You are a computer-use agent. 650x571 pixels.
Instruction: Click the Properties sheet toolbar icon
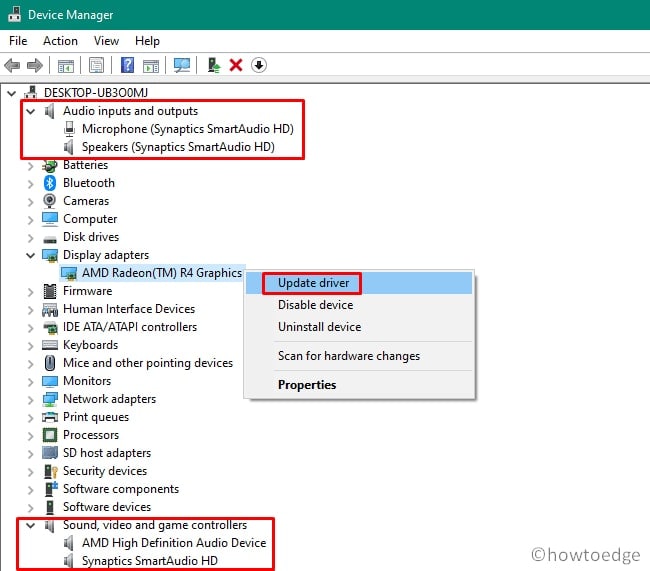[x=97, y=65]
